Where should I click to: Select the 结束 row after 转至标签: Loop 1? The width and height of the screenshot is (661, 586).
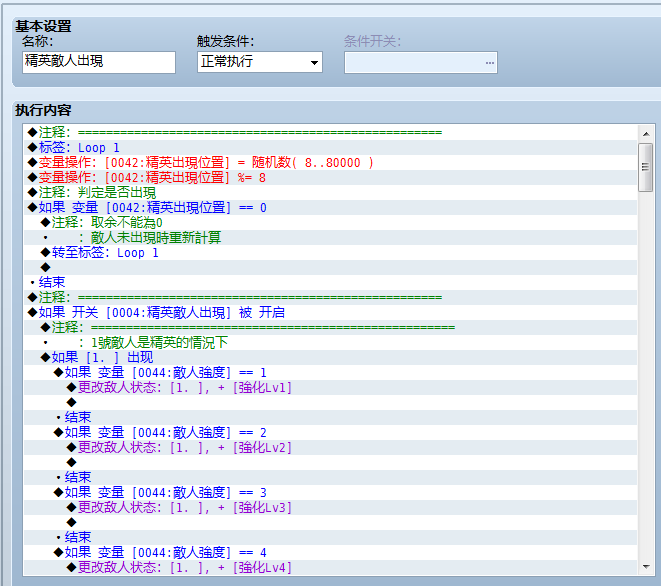pos(330,282)
